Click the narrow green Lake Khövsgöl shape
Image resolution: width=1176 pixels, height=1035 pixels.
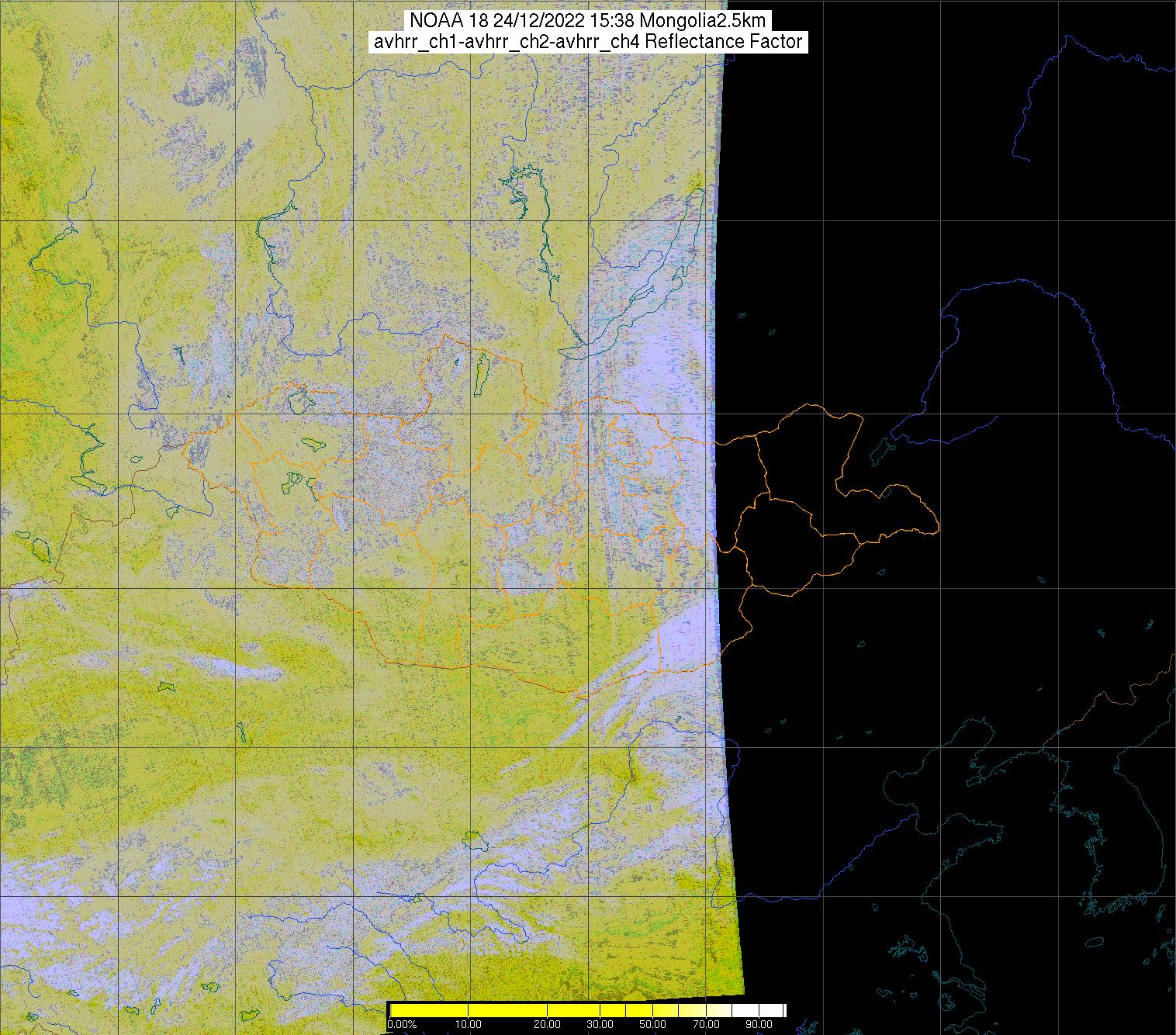coord(481,371)
